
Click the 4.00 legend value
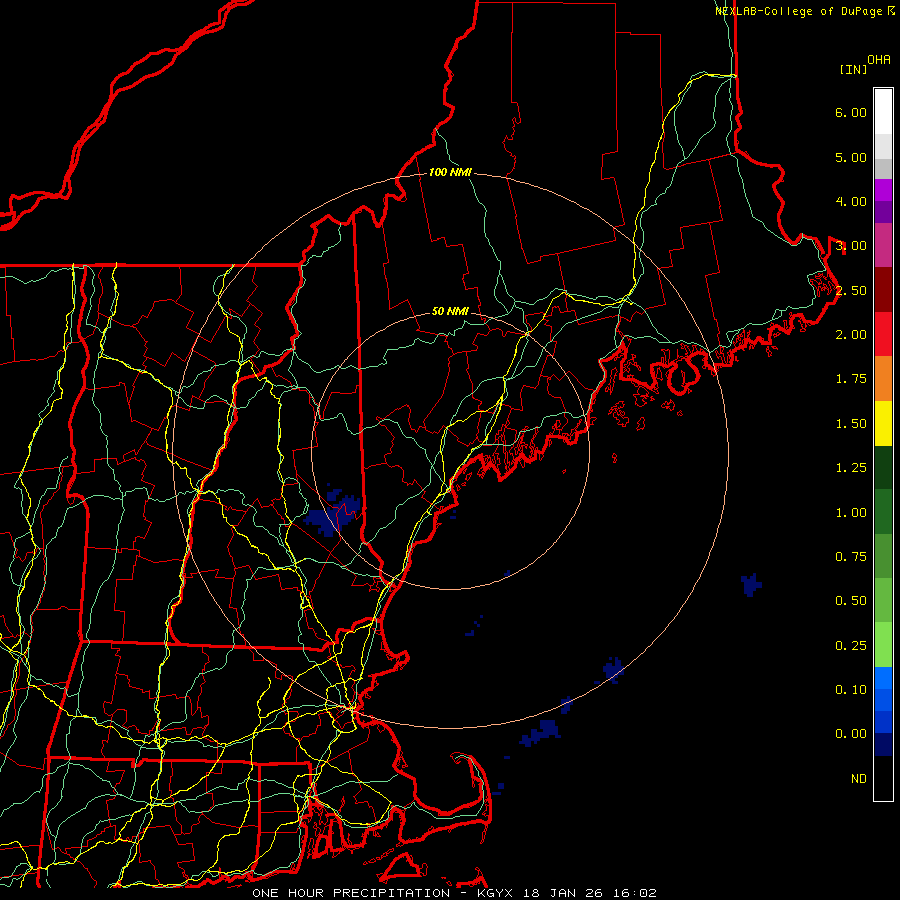click(x=851, y=201)
